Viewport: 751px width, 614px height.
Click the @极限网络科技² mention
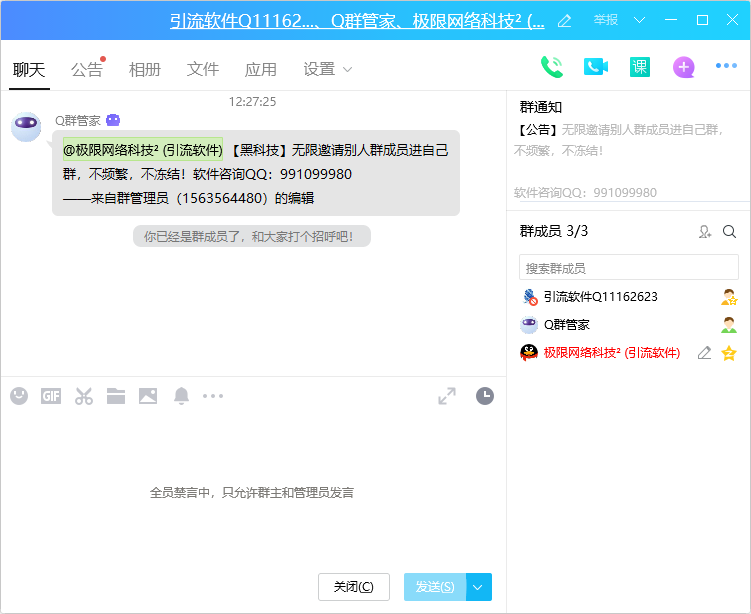click(143, 150)
